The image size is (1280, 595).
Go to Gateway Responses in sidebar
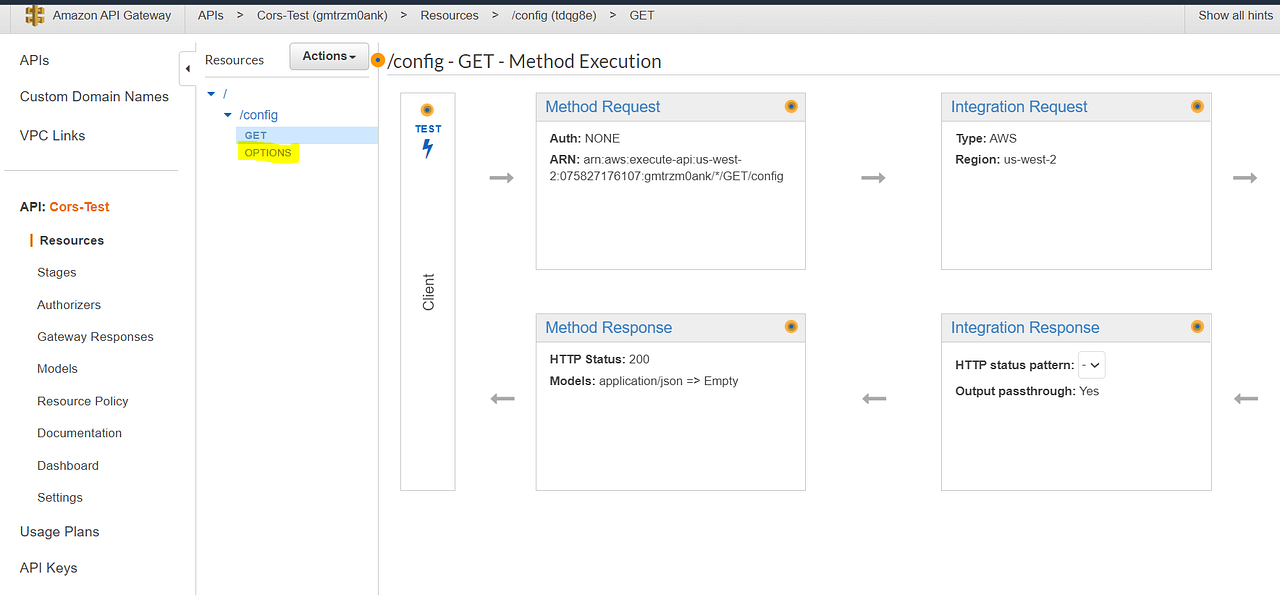[x=95, y=337]
